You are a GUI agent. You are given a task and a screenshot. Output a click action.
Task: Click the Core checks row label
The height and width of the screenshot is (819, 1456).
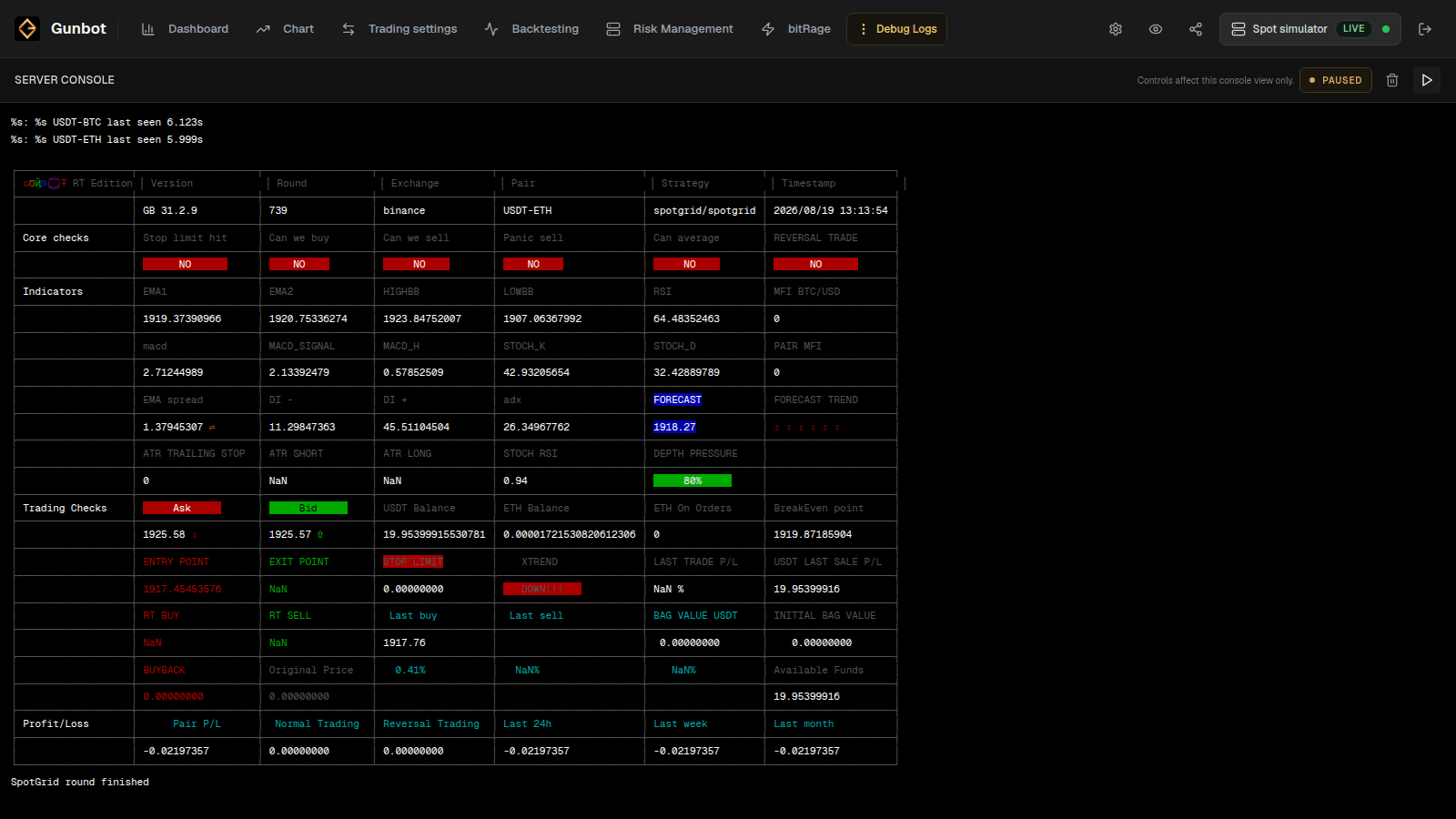tap(56, 238)
